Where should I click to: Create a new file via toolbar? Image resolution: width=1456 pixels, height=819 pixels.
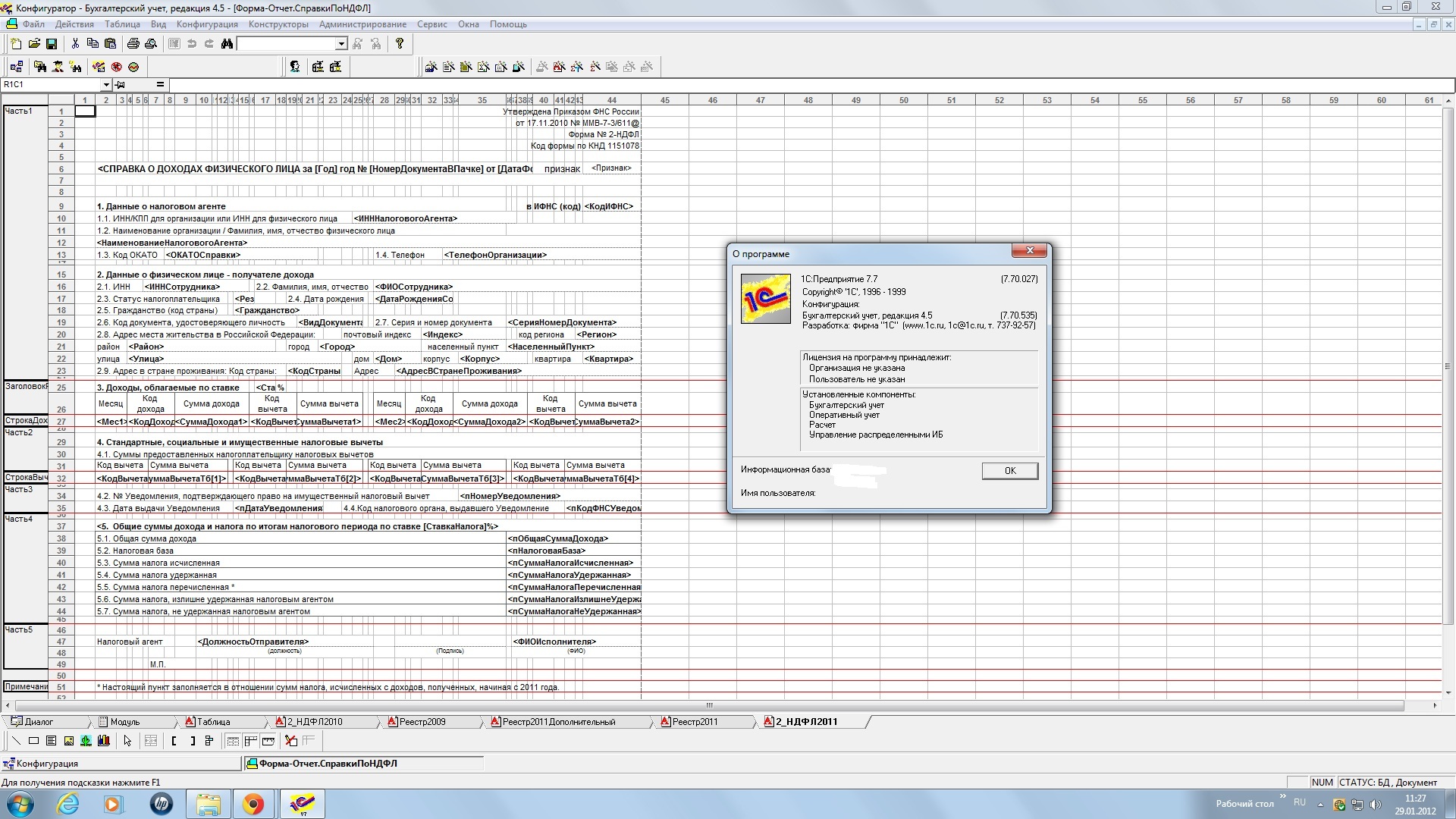pos(16,44)
